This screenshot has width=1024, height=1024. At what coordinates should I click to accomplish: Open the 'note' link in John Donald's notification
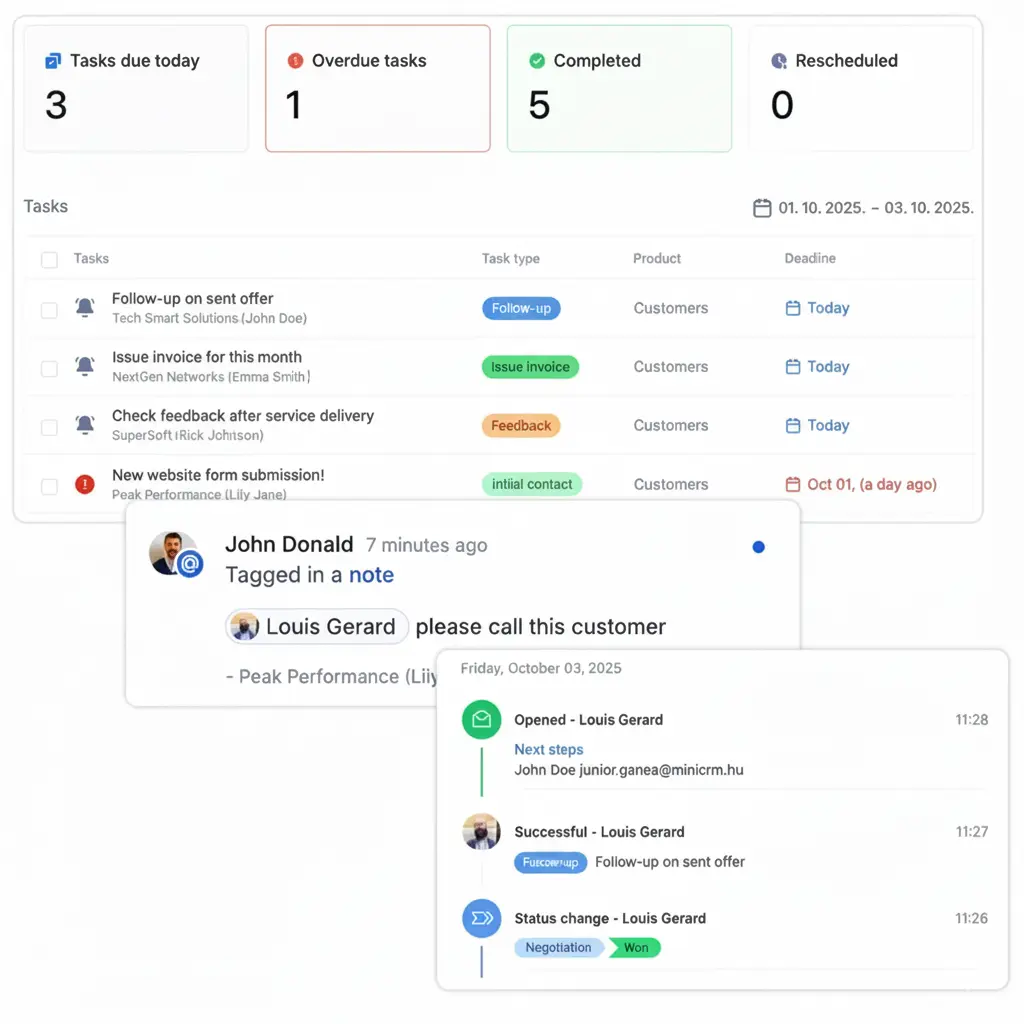click(371, 575)
